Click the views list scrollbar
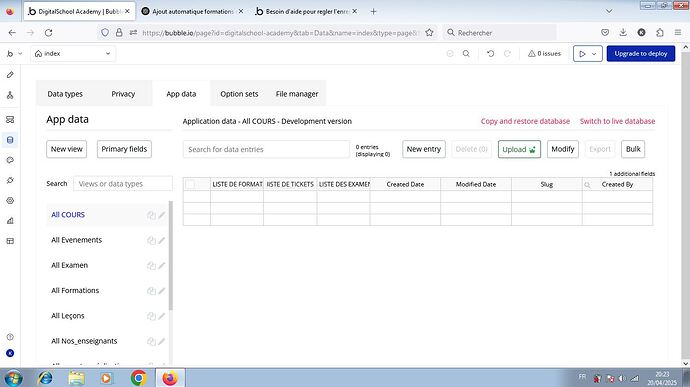Screen dimensions: 690x387 click(x=171, y=255)
